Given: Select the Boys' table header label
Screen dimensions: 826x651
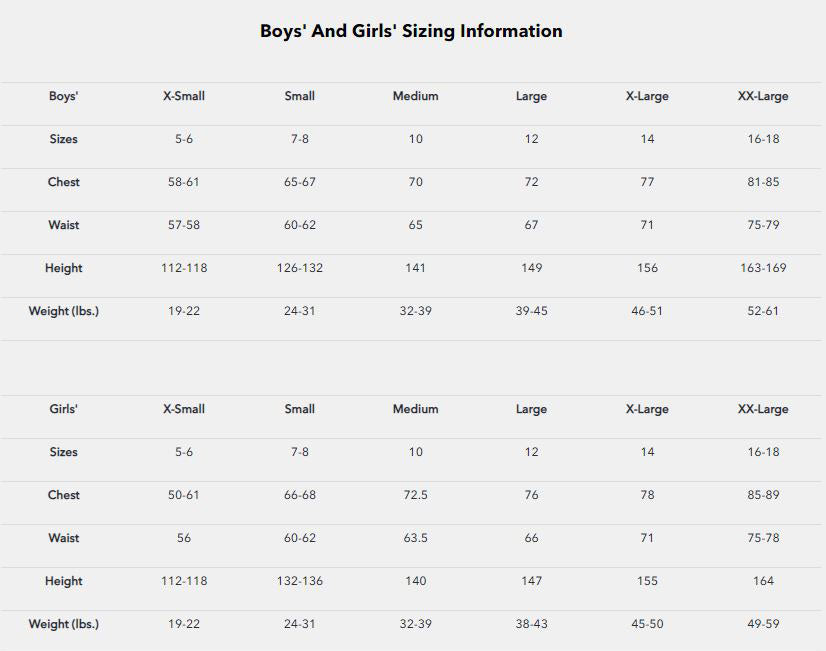Looking at the screenshot, I should click(63, 97).
